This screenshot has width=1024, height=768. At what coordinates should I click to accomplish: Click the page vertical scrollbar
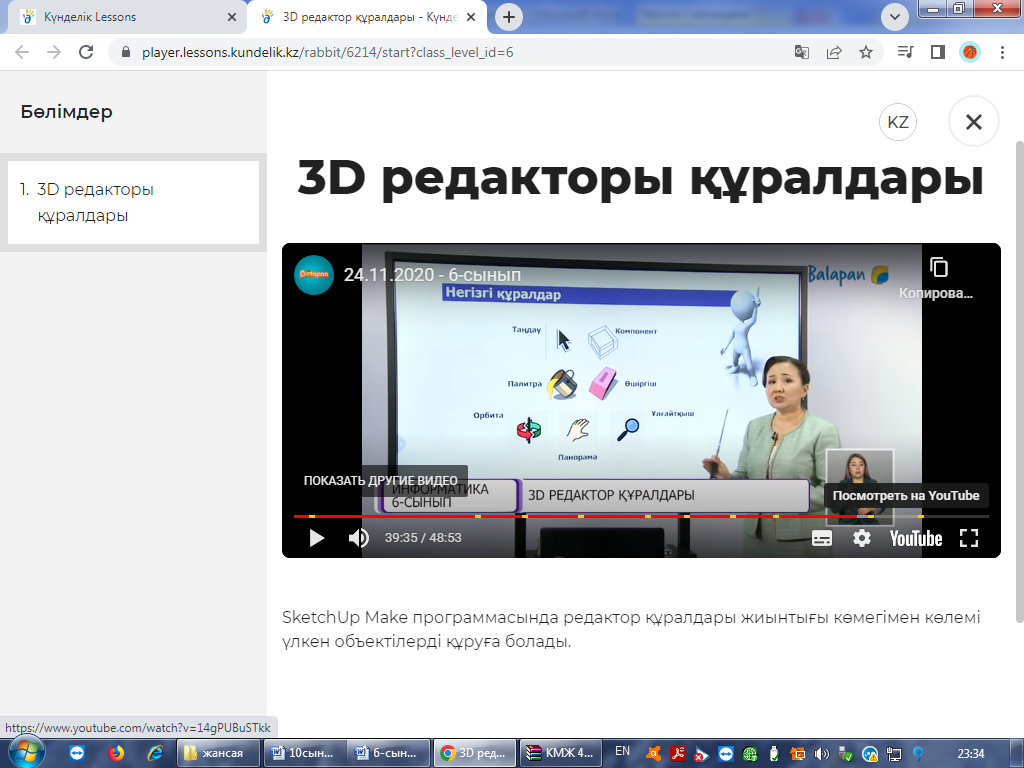tap(1019, 381)
